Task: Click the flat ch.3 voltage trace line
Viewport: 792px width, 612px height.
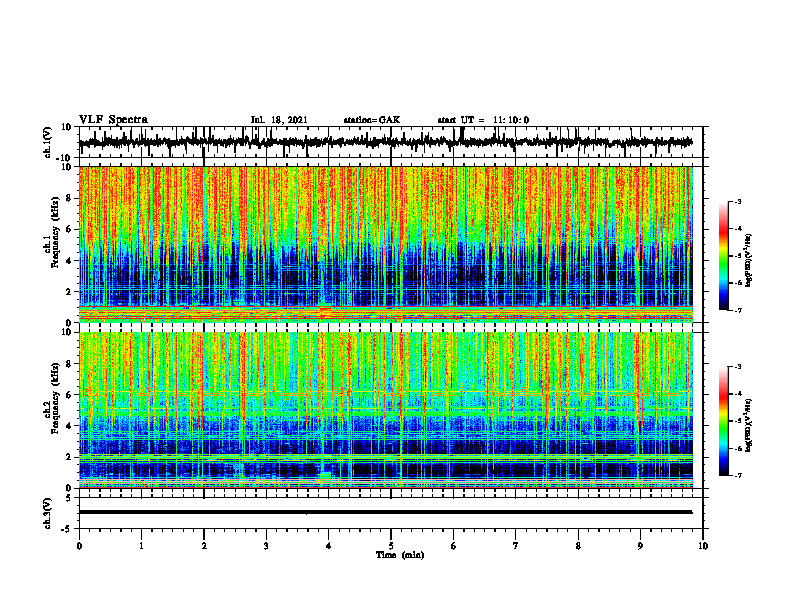Action: (x=385, y=512)
